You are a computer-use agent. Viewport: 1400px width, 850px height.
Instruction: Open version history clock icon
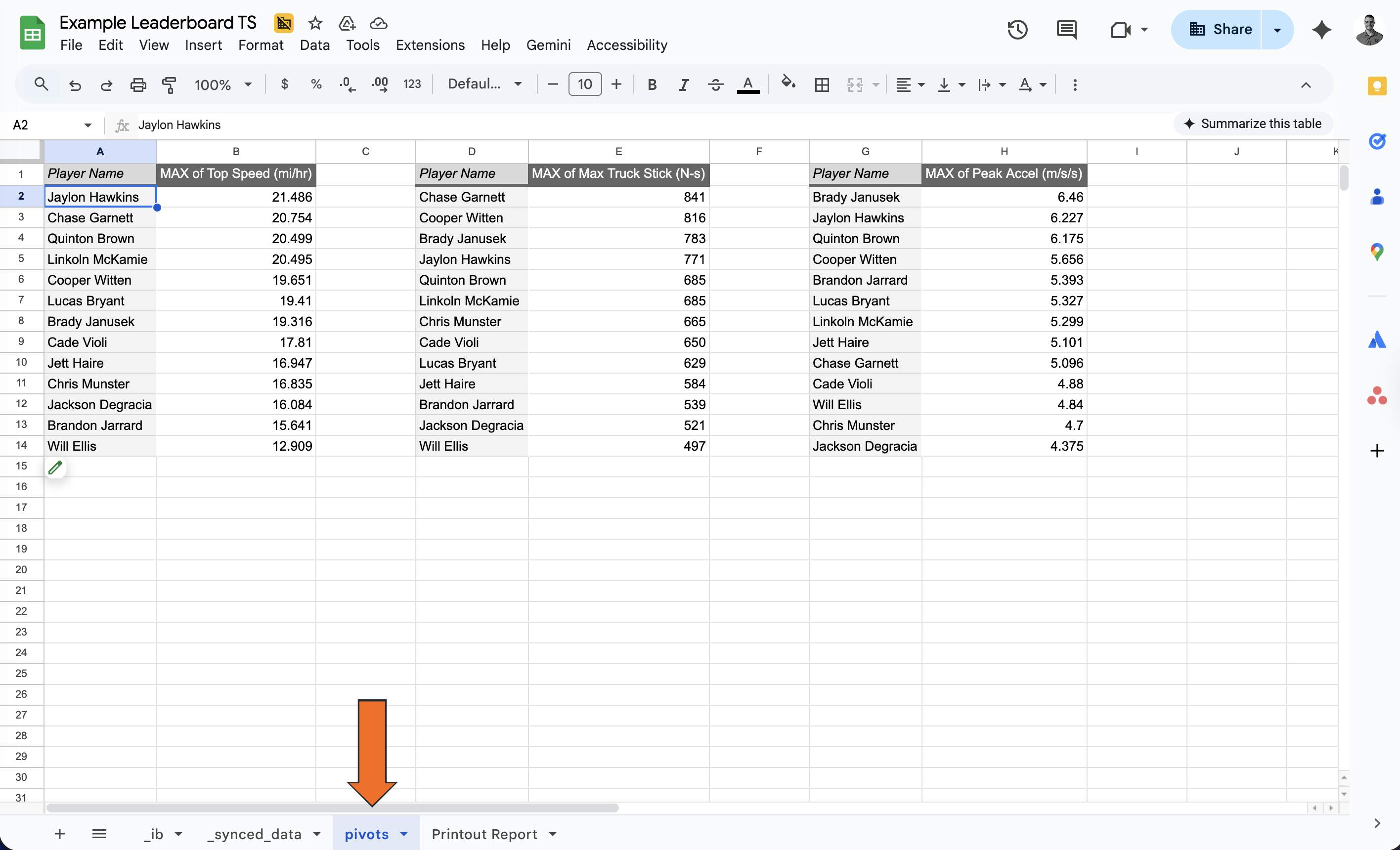(1017, 30)
